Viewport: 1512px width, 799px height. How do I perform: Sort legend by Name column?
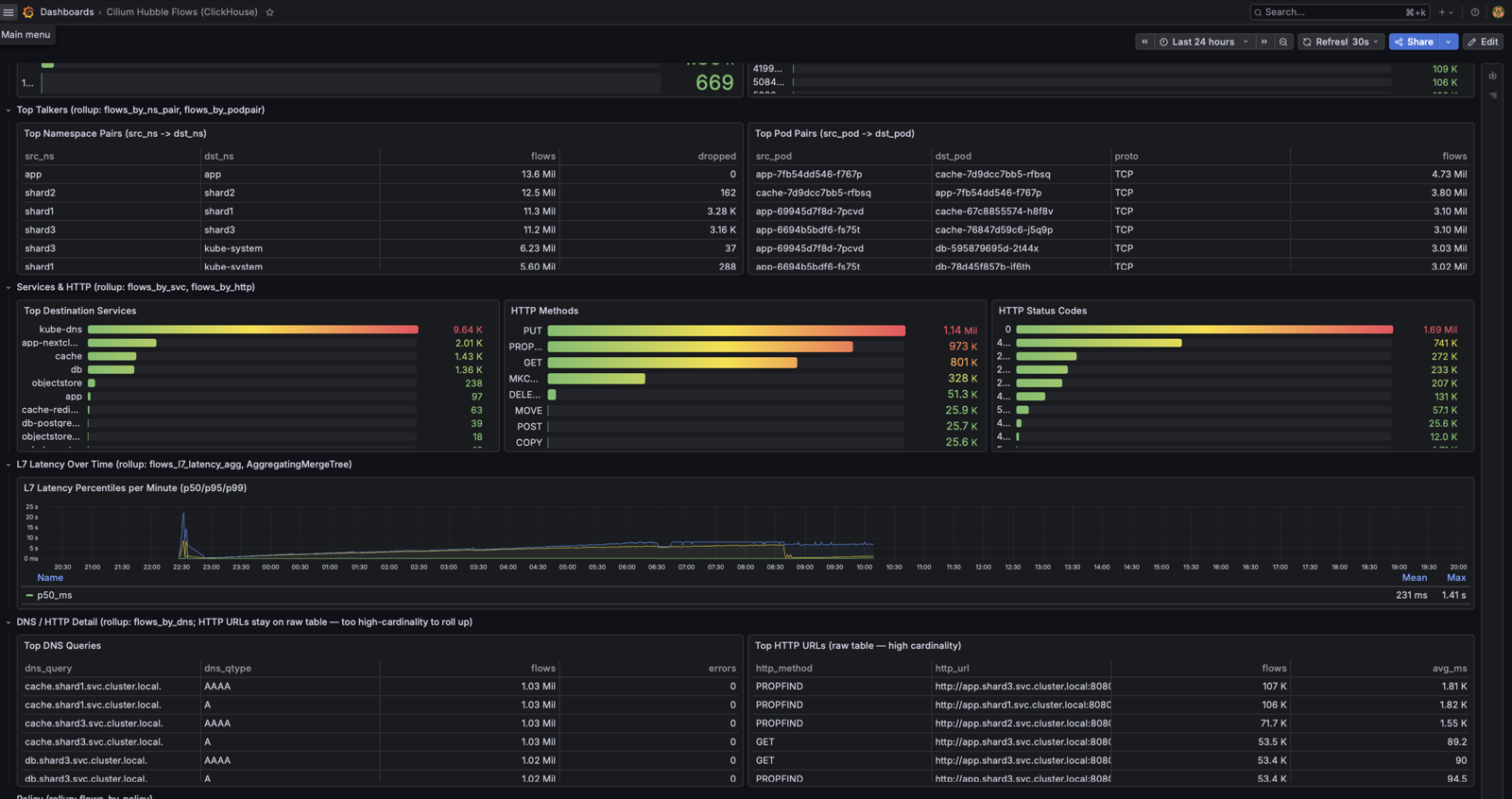tap(50, 578)
